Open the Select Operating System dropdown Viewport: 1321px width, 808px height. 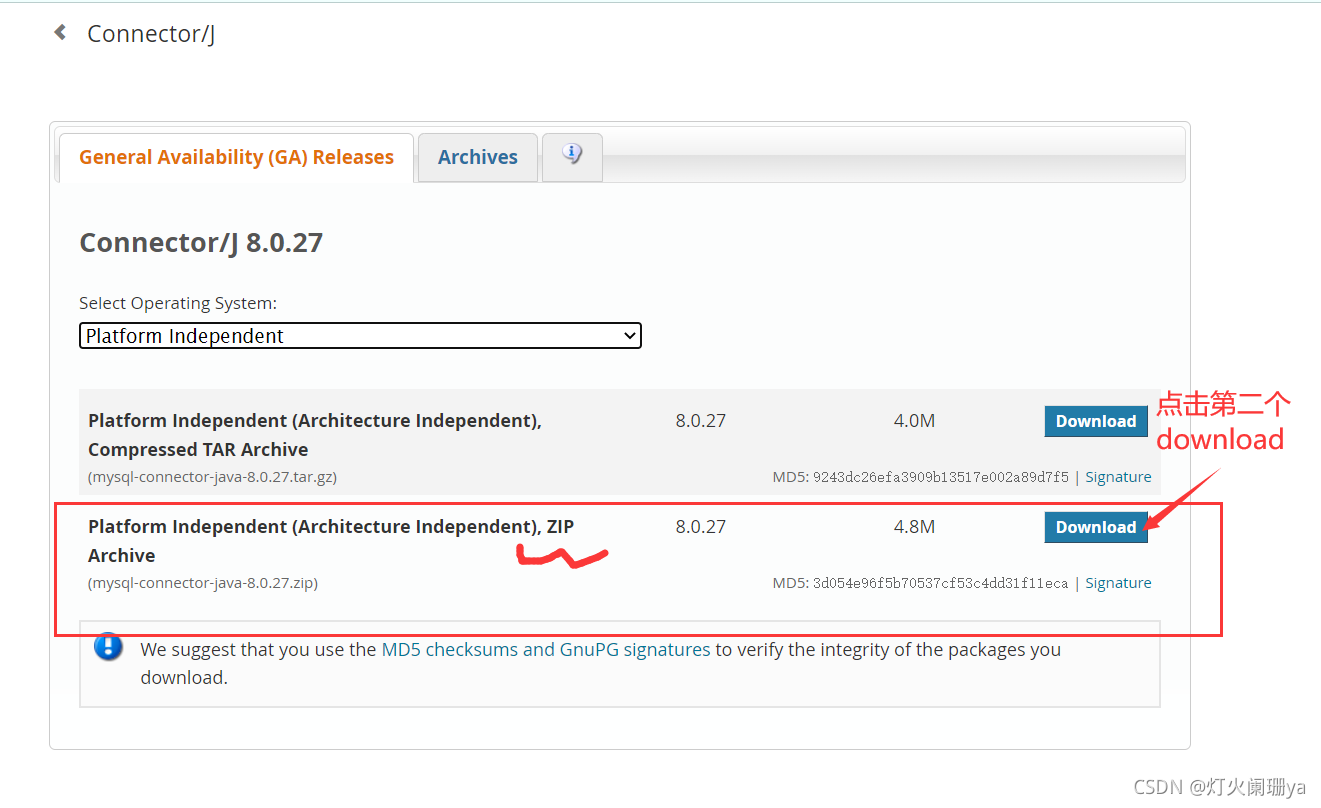(x=360, y=336)
